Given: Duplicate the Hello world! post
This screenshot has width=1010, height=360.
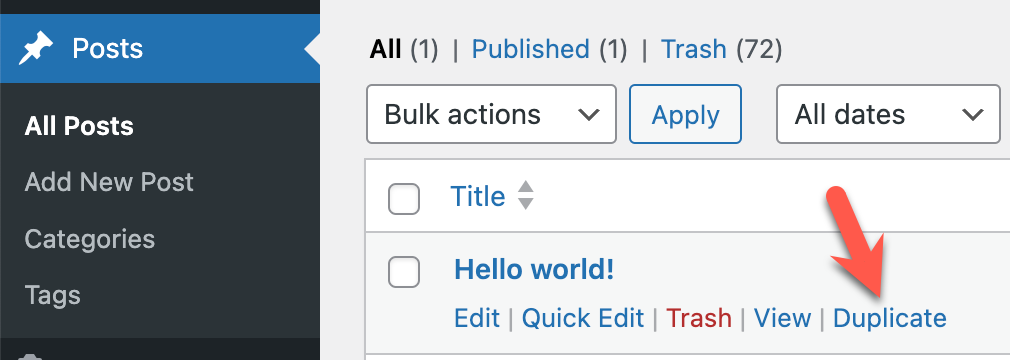Looking at the screenshot, I should [x=890, y=318].
